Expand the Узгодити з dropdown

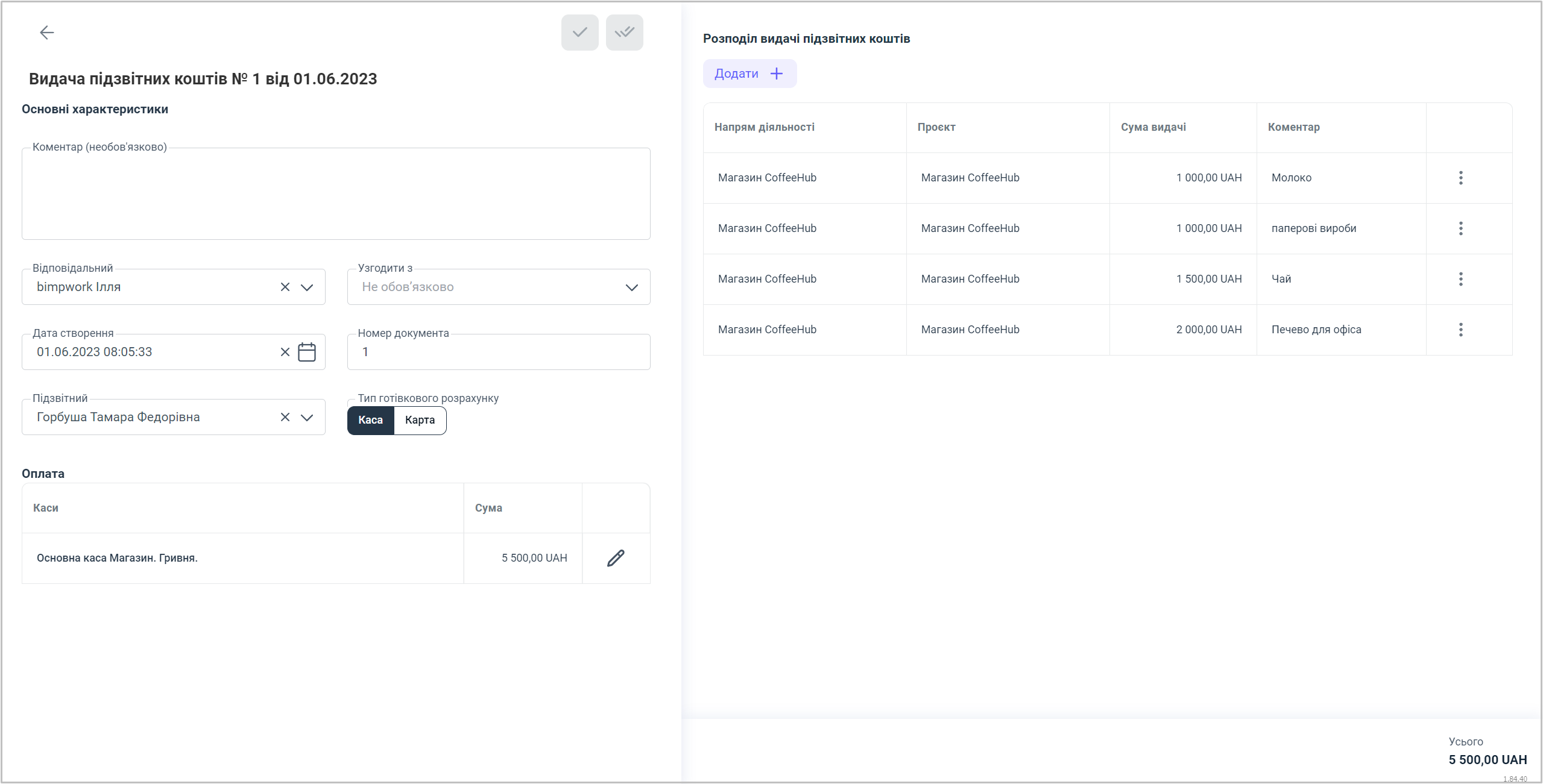click(x=631, y=287)
